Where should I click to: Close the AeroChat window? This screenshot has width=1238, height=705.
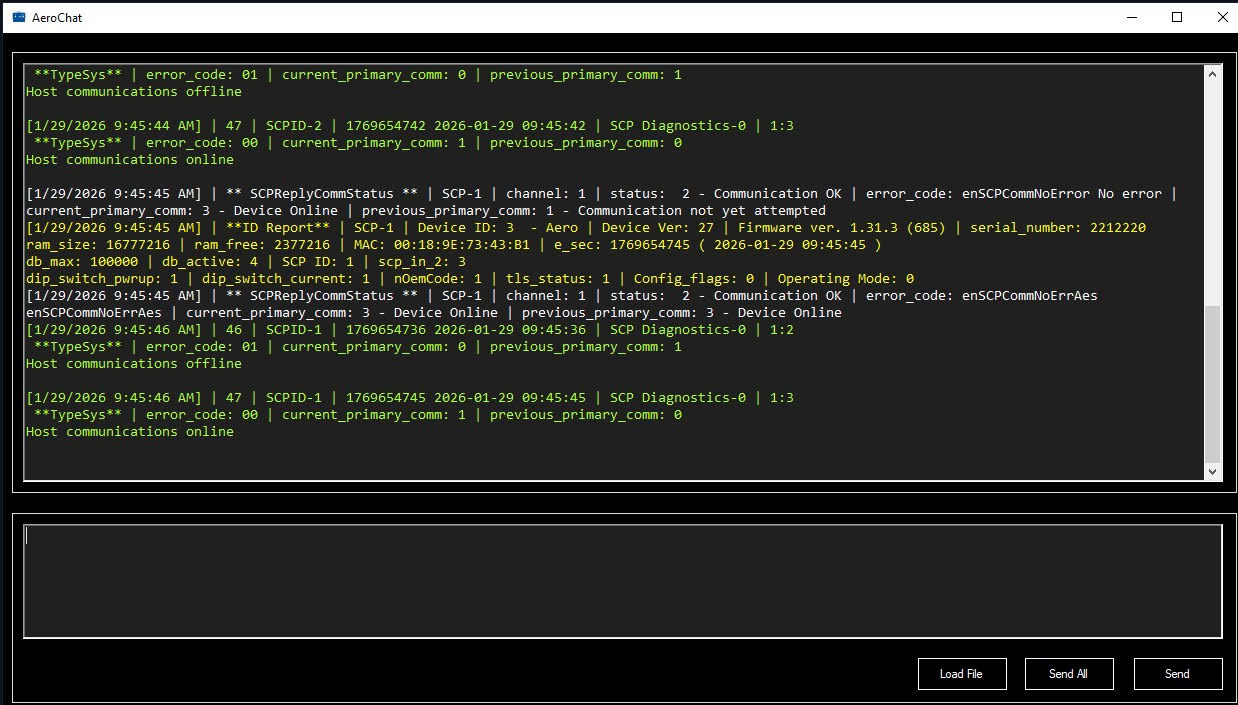coord(1222,17)
